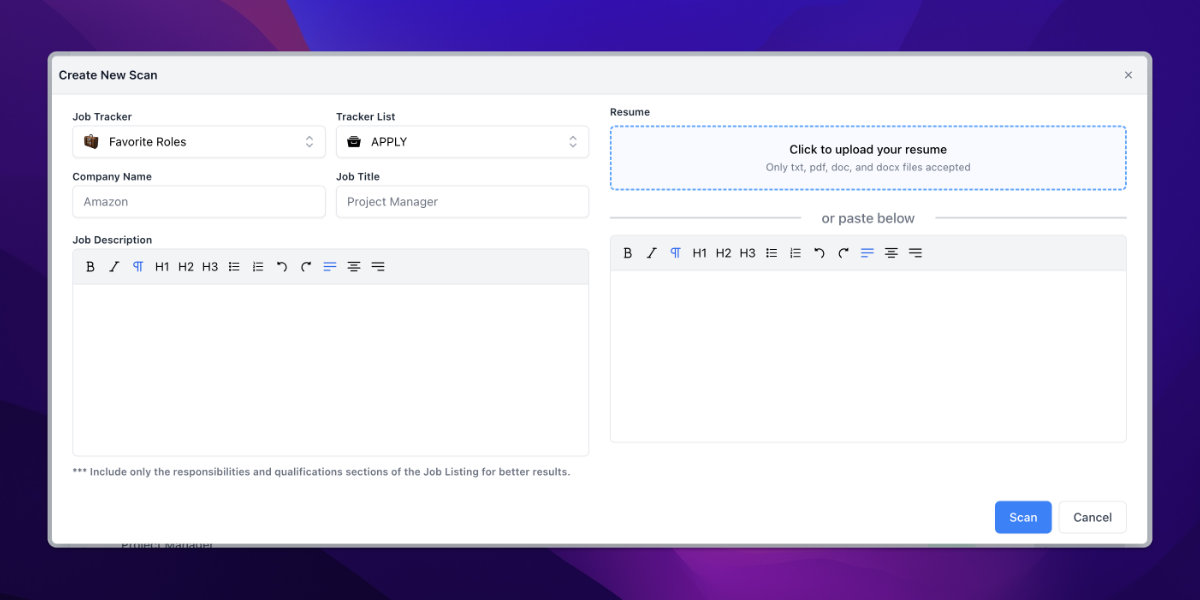Center align text in Job Description editor
1200x600 pixels.
click(354, 267)
